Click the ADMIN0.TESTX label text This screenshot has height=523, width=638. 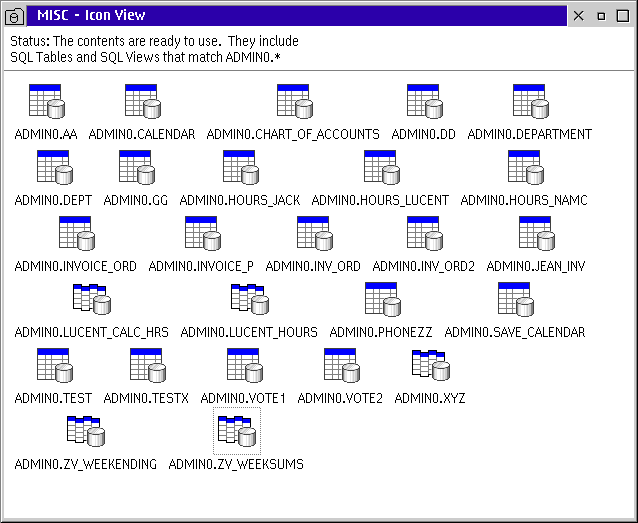[x=146, y=398]
